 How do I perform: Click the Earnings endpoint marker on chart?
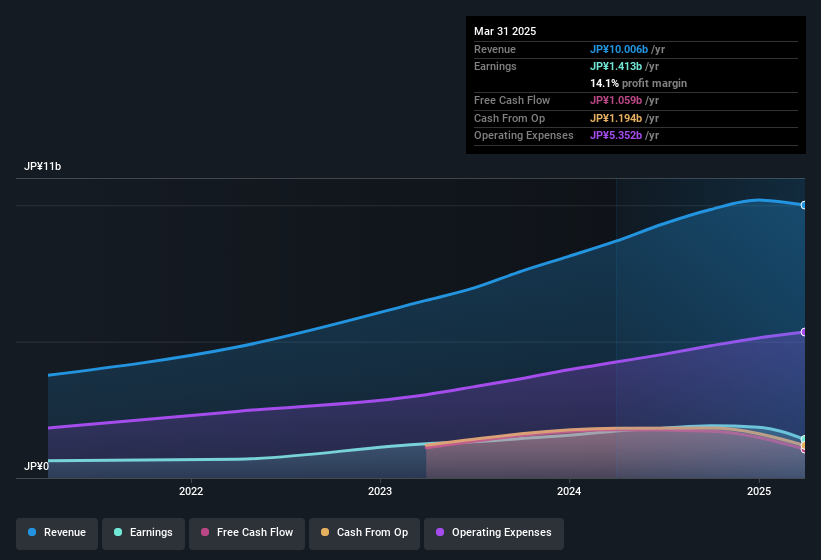pyautogui.click(x=804, y=439)
